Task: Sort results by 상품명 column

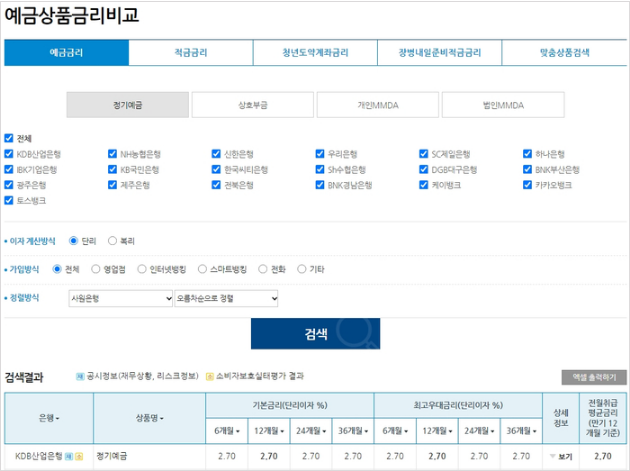Action: (x=149, y=418)
